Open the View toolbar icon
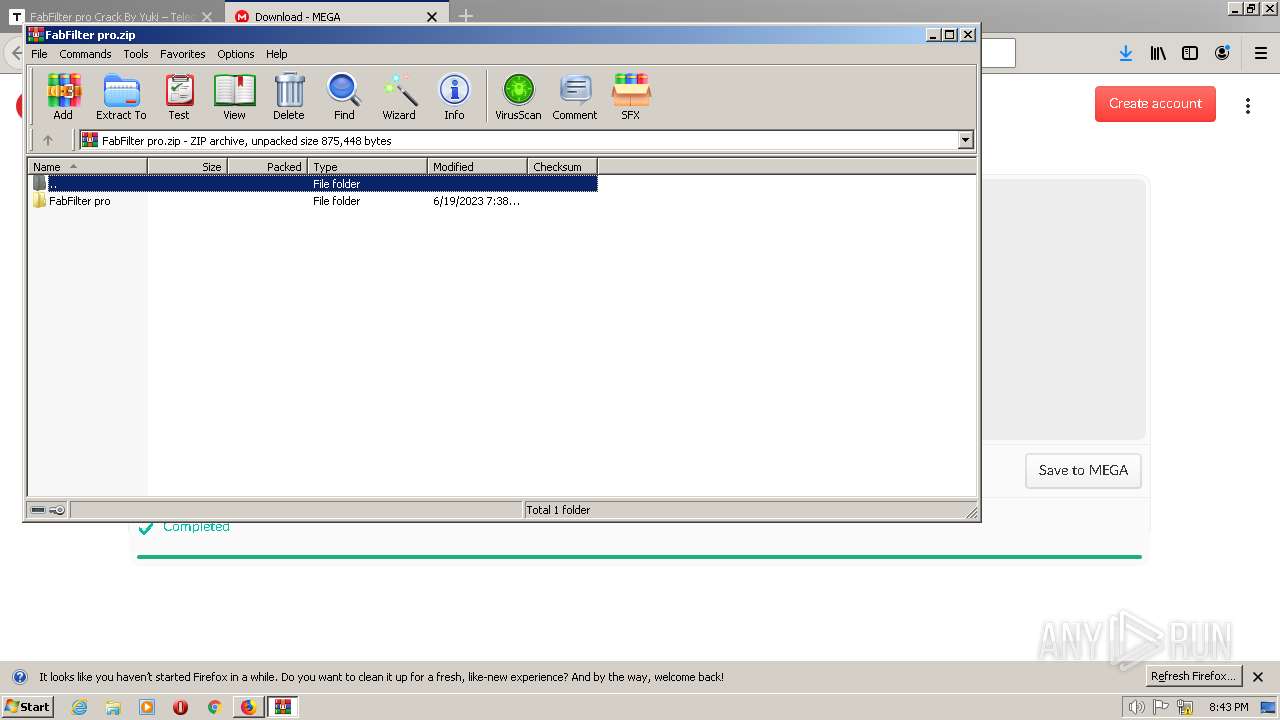Viewport: 1280px width, 720px height. click(x=234, y=97)
